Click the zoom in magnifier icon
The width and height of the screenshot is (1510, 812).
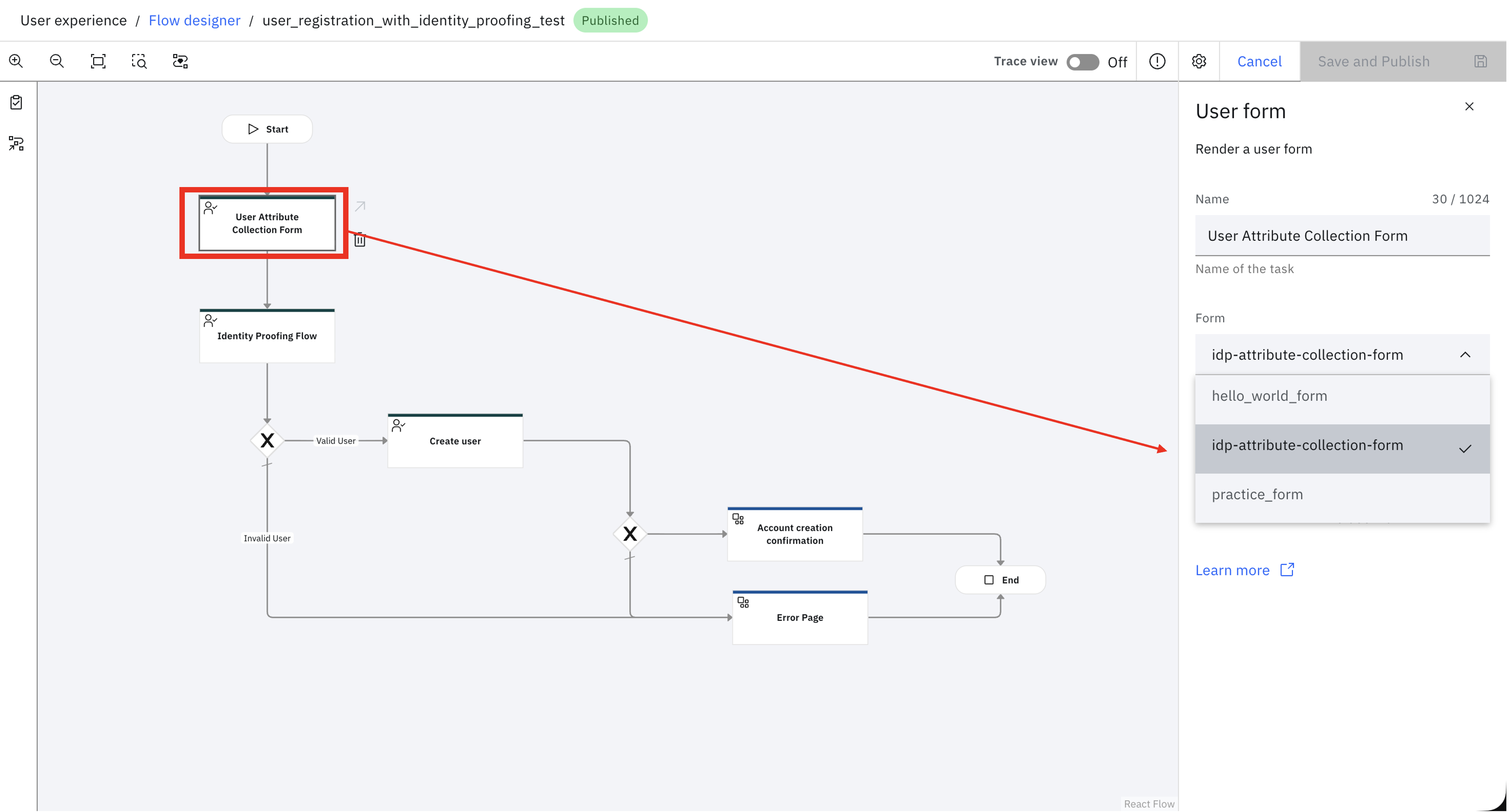(16, 61)
